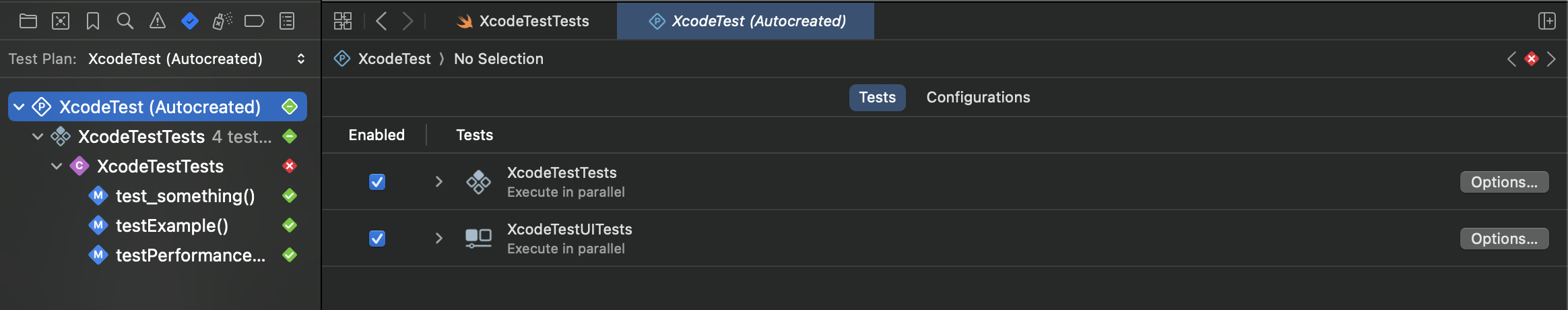1568x310 pixels.
Task: Select the XcodeTestTests editor tab
Action: coord(522,21)
